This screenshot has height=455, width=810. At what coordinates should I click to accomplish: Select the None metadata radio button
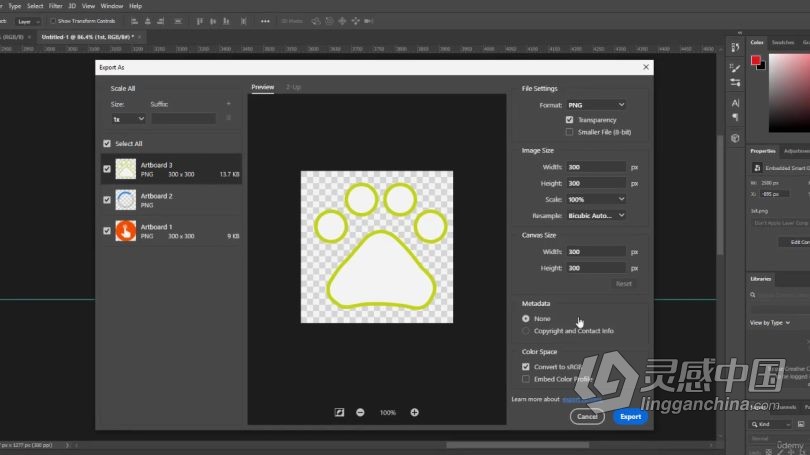click(526, 319)
